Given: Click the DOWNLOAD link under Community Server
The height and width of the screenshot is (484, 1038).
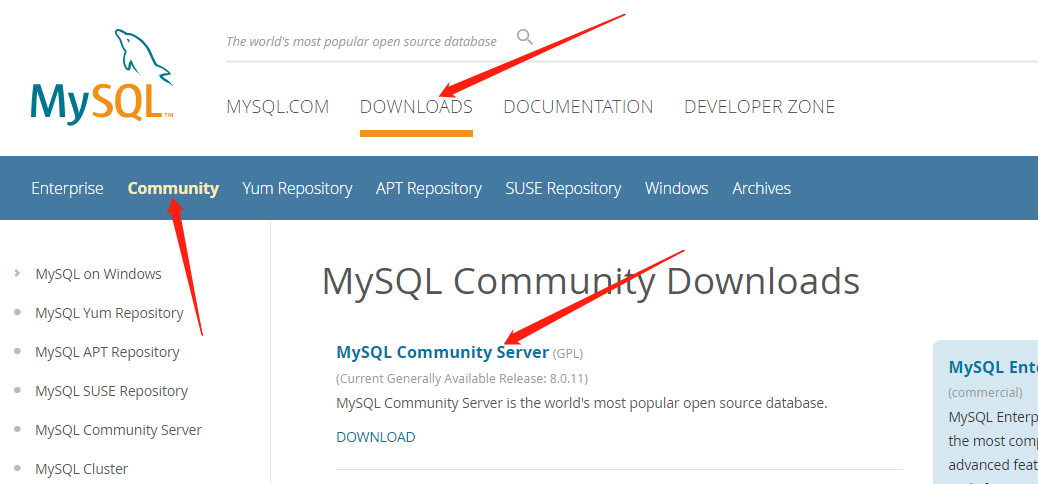Looking at the screenshot, I should [x=375, y=437].
